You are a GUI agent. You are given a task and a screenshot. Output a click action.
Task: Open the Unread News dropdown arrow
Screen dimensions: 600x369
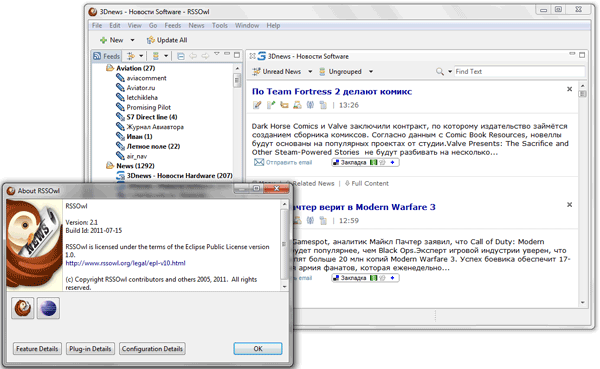[310, 72]
